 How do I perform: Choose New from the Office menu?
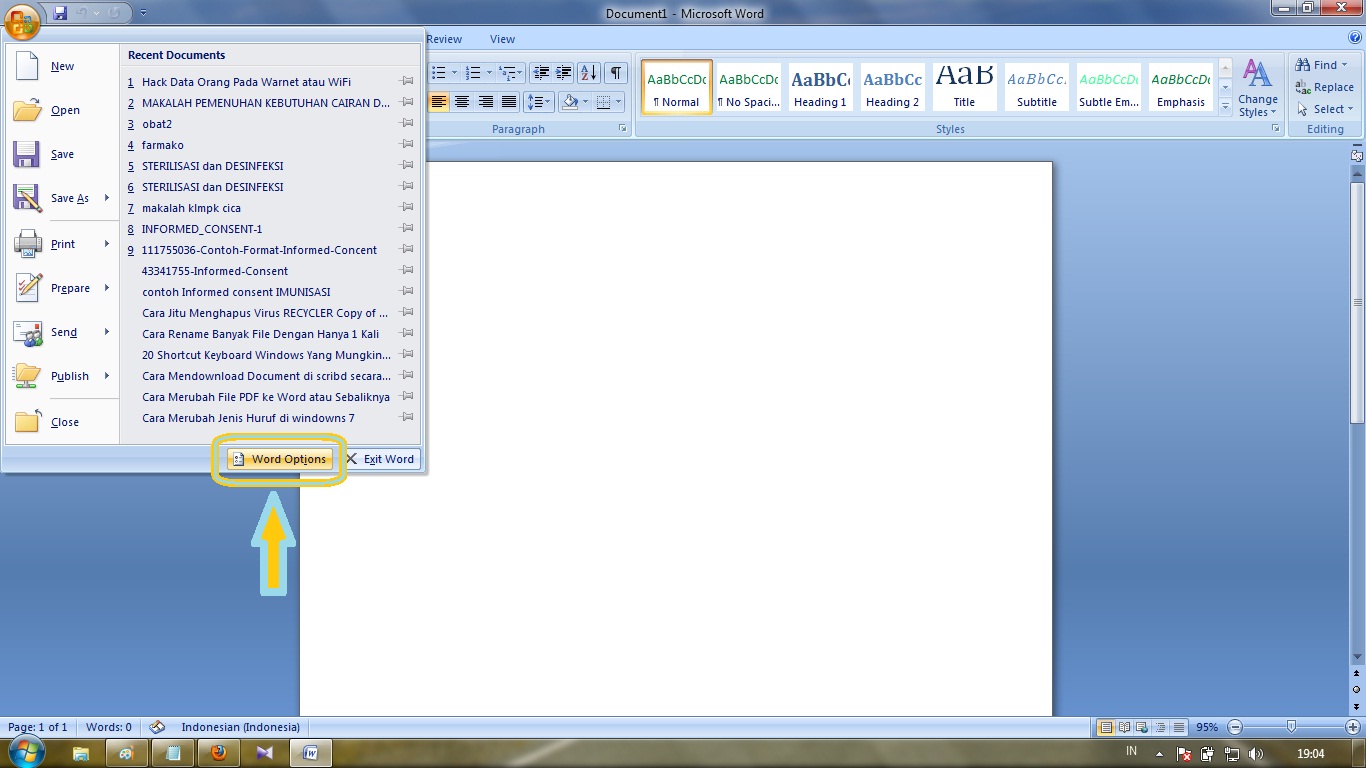coord(61,66)
